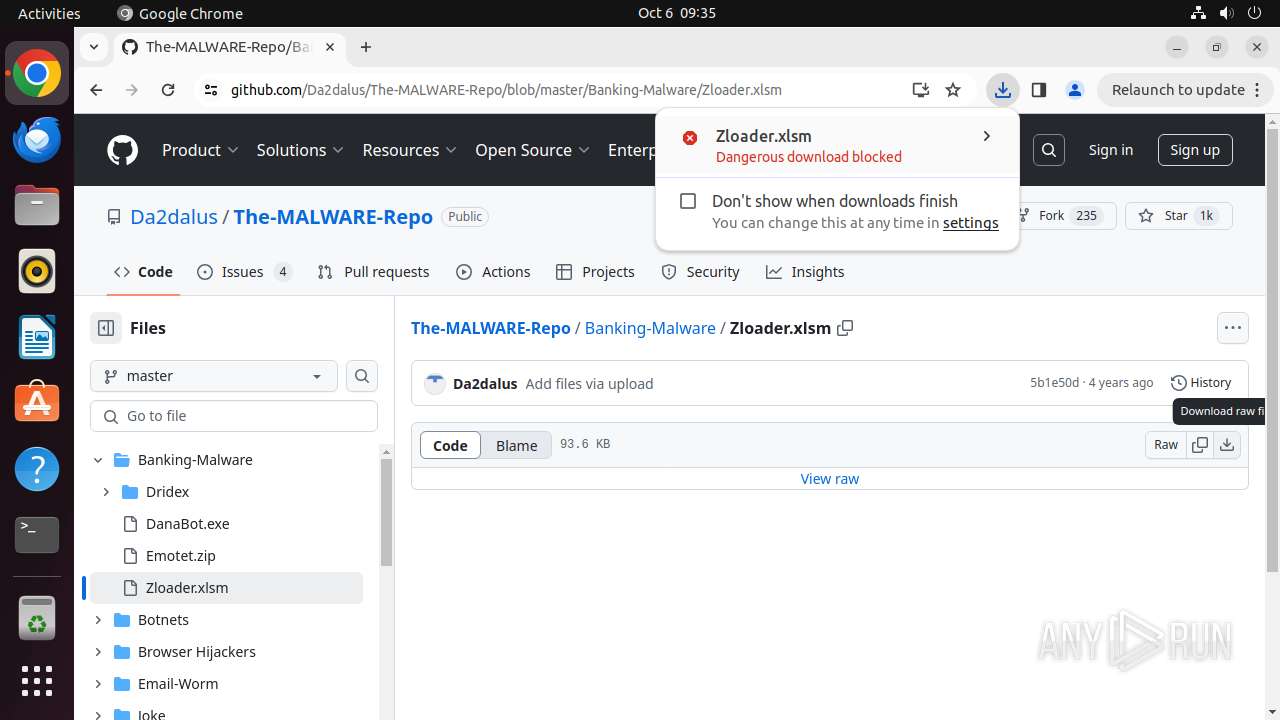Open Ubuntu Software from dock
This screenshot has height=720, width=1280.
[x=37, y=403]
